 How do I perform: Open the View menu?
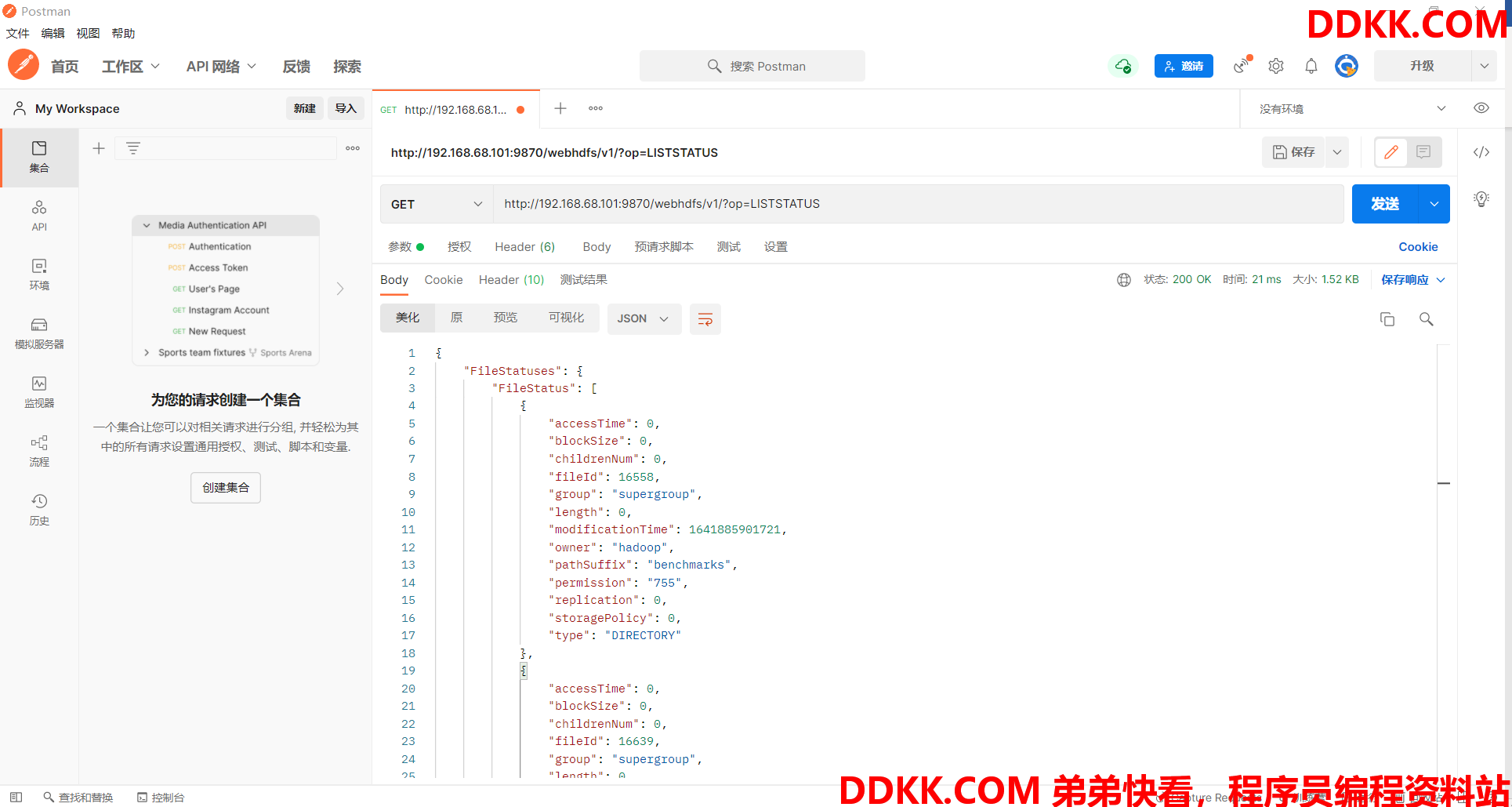88,33
